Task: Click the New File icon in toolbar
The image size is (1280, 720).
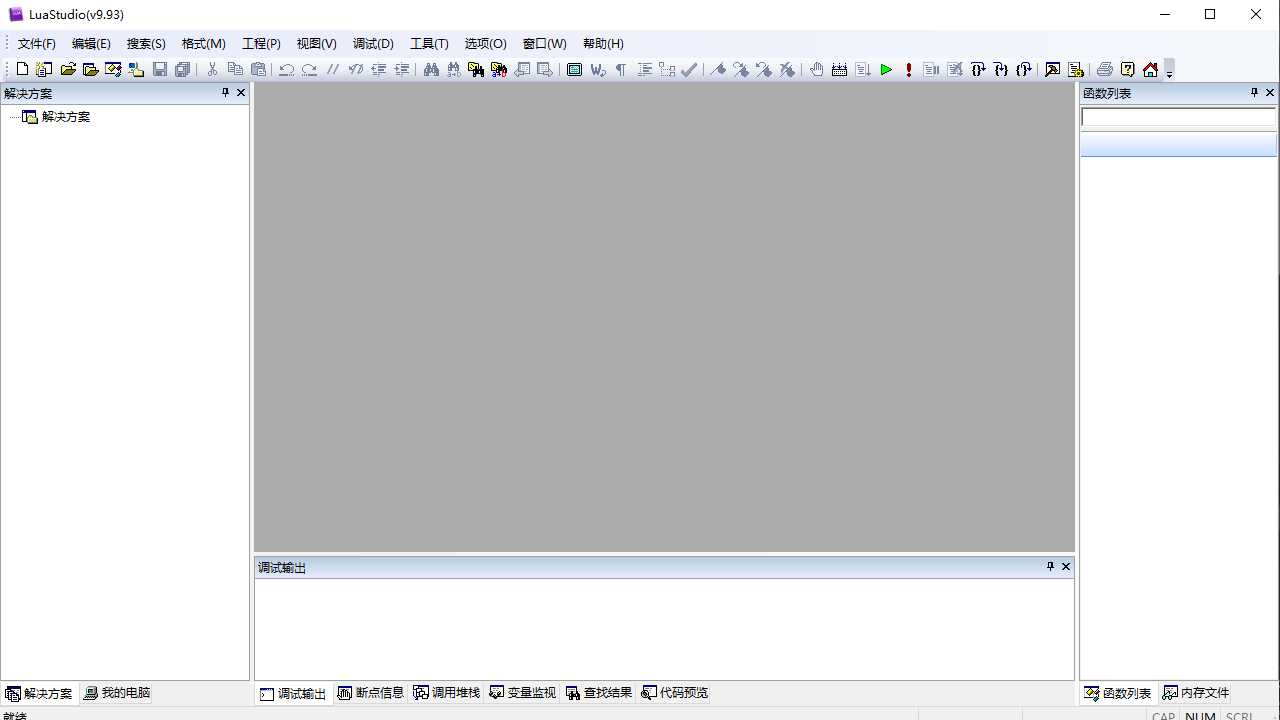Action: click(22, 70)
